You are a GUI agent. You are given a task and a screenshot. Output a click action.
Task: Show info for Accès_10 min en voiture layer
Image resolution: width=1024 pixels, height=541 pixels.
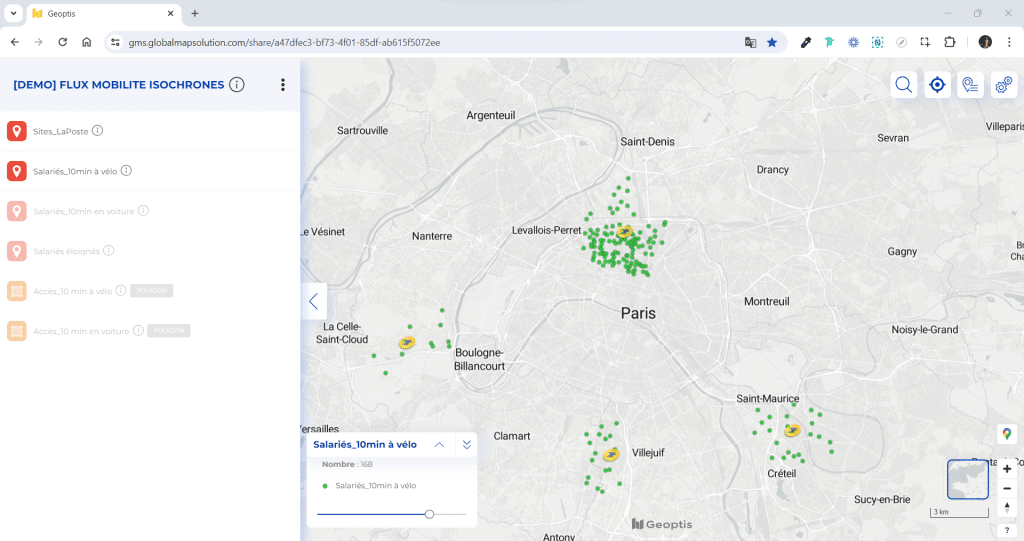[138, 331]
